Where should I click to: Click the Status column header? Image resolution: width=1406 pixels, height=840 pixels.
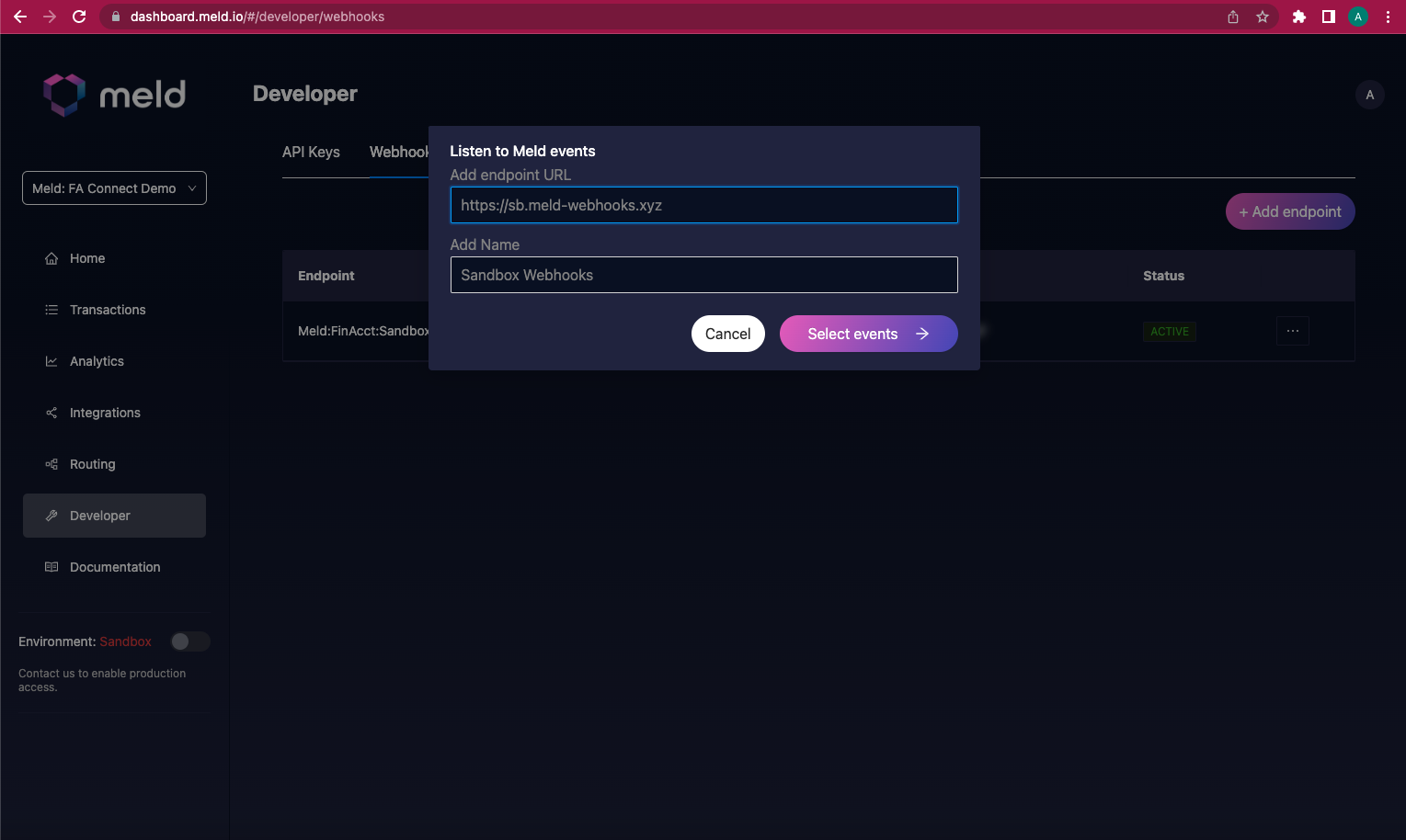[x=1164, y=276]
